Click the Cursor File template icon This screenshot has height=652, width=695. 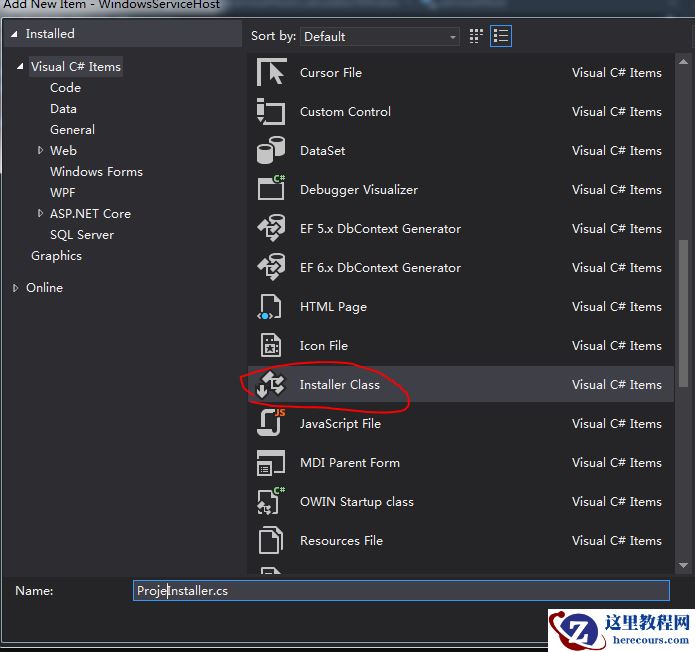(271, 72)
